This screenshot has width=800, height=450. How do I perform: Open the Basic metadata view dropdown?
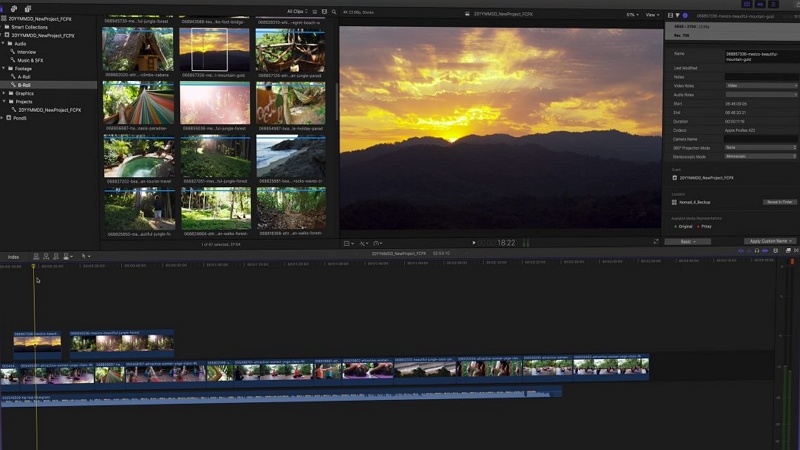point(687,241)
